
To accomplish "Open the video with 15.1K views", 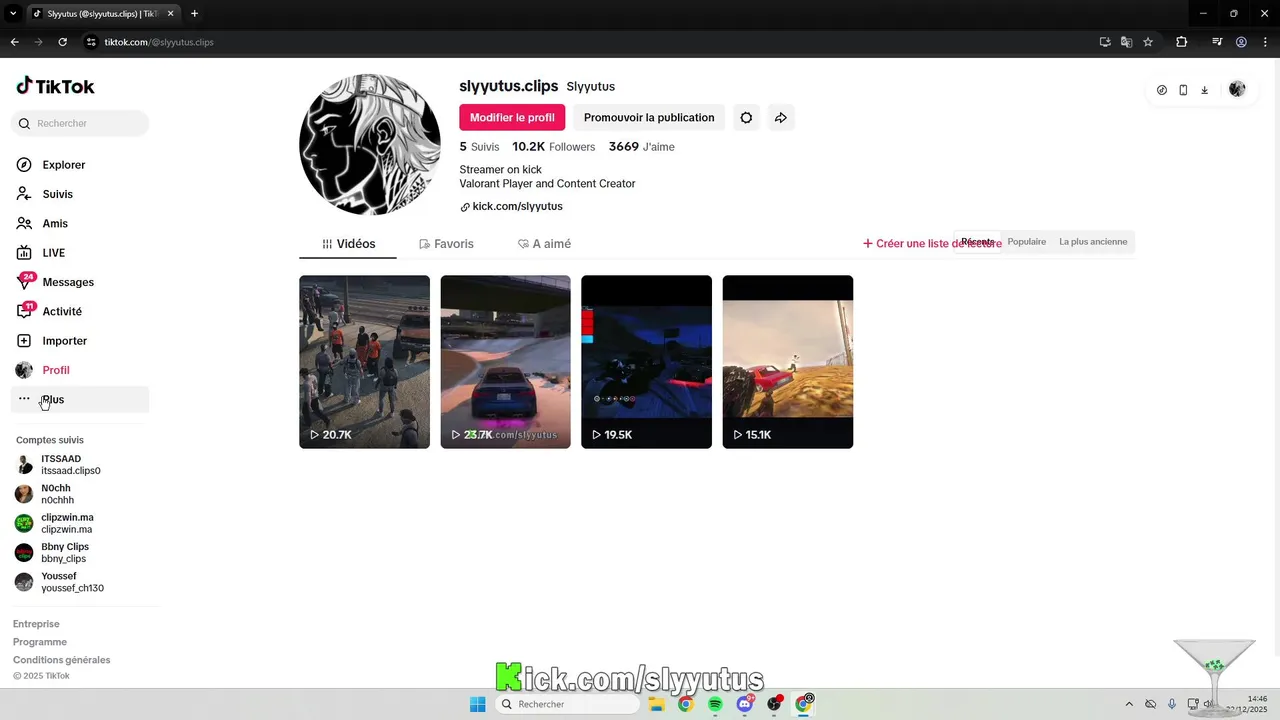I will tap(788, 362).
